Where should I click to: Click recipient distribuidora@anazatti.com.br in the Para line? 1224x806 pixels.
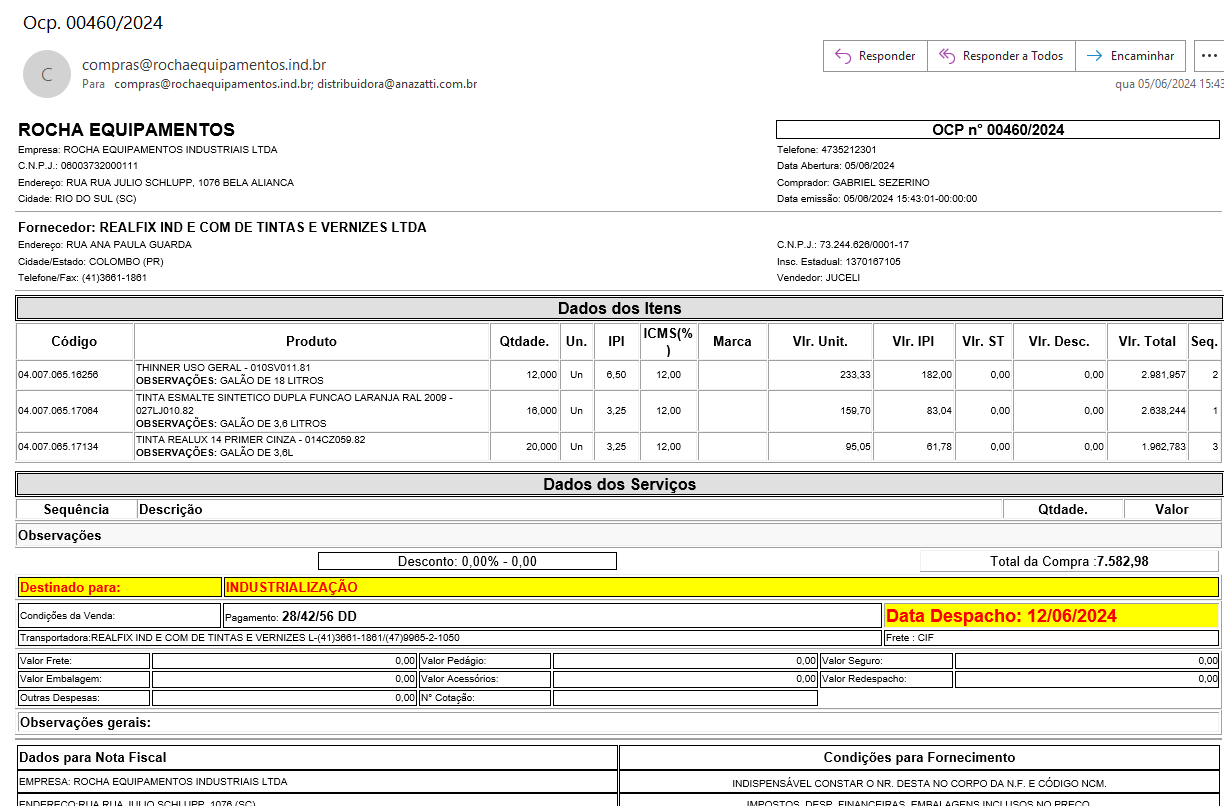397,84
